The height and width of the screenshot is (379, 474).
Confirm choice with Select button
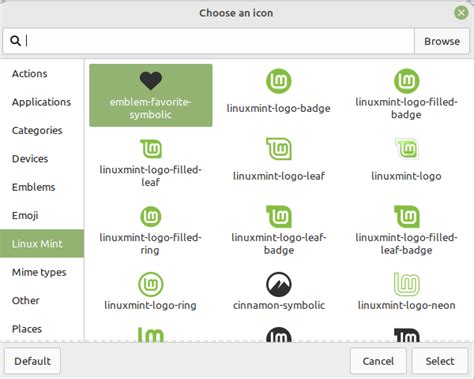[440, 361]
